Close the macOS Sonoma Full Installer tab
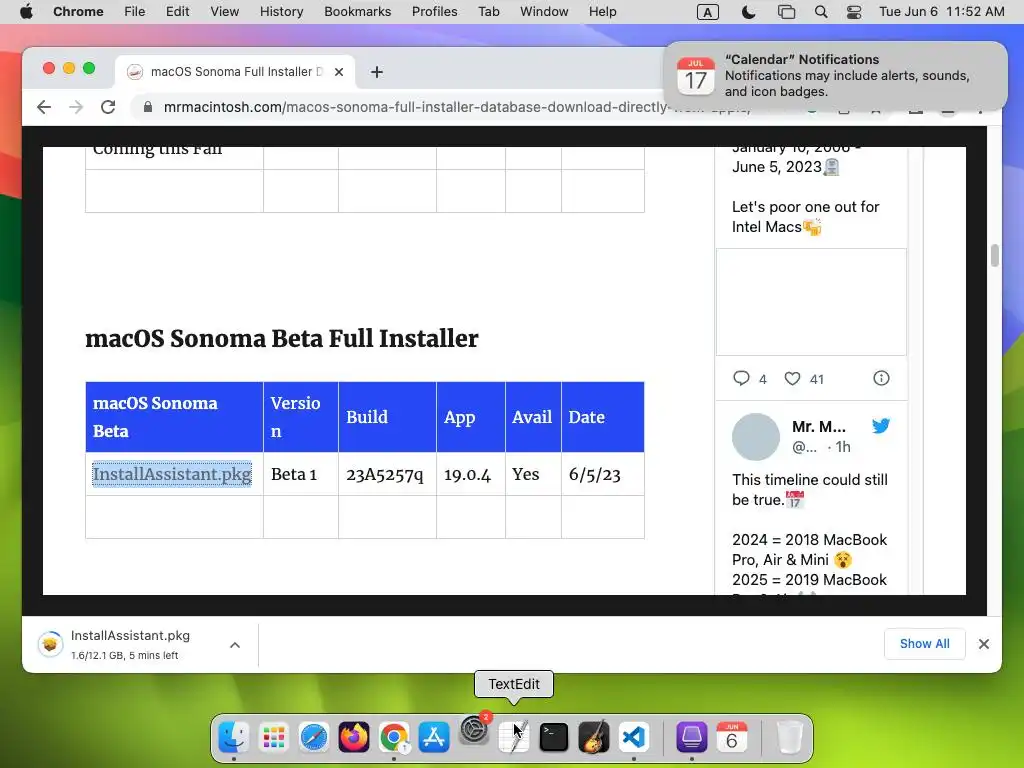1024x768 pixels. click(339, 72)
